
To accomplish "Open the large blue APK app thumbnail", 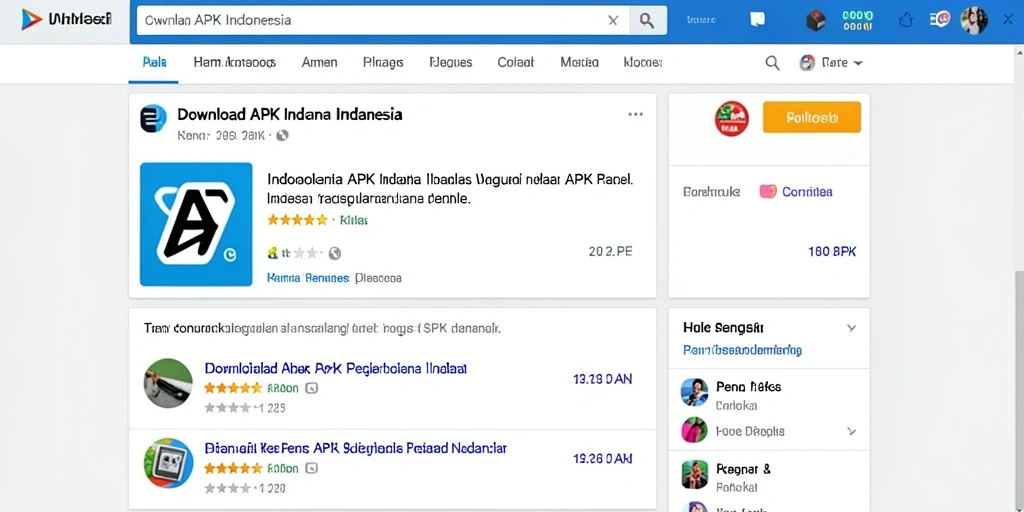I will [x=196, y=224].
